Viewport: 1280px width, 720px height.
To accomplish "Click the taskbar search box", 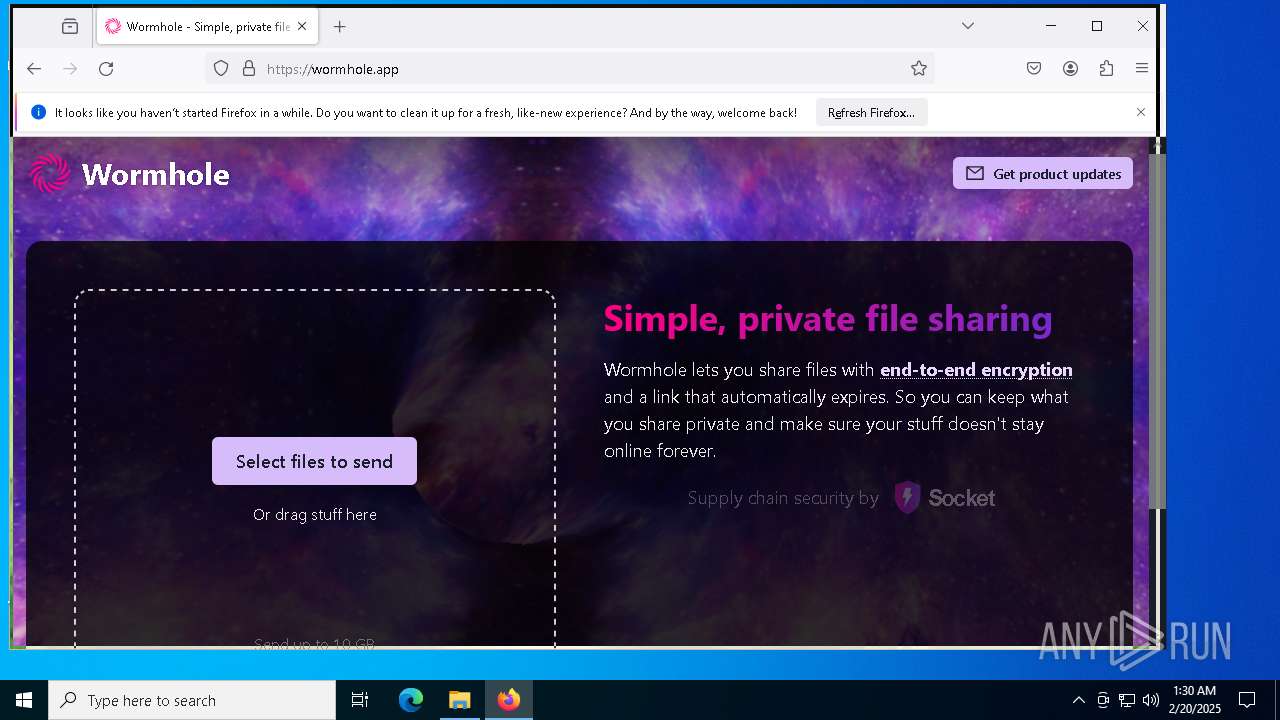I will click(192, 700).
